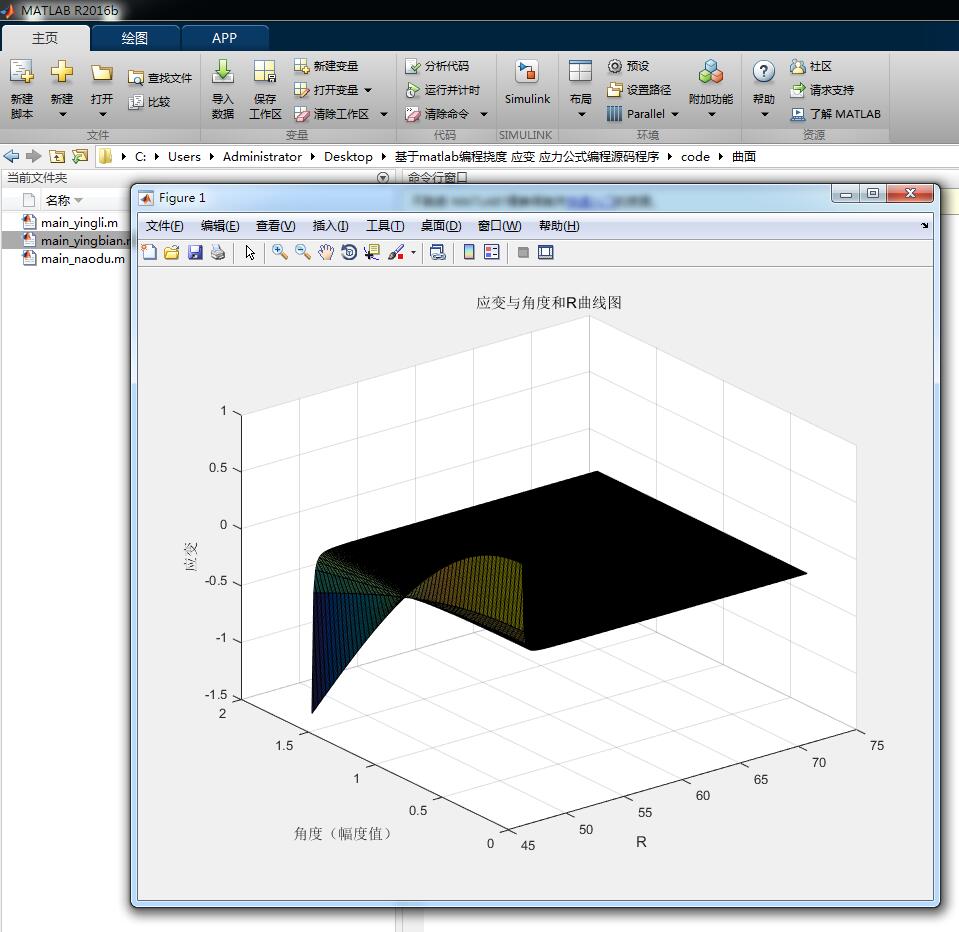959x932 pixels.
Task: Click the Print icon in Figure 1 toolbar
Action: [218, 252]
